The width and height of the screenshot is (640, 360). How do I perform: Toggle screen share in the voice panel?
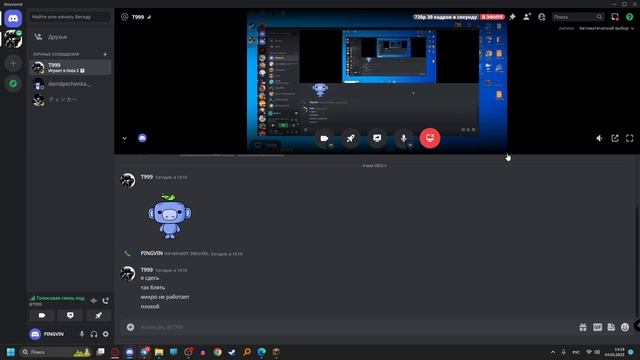(x=70, y=316)
